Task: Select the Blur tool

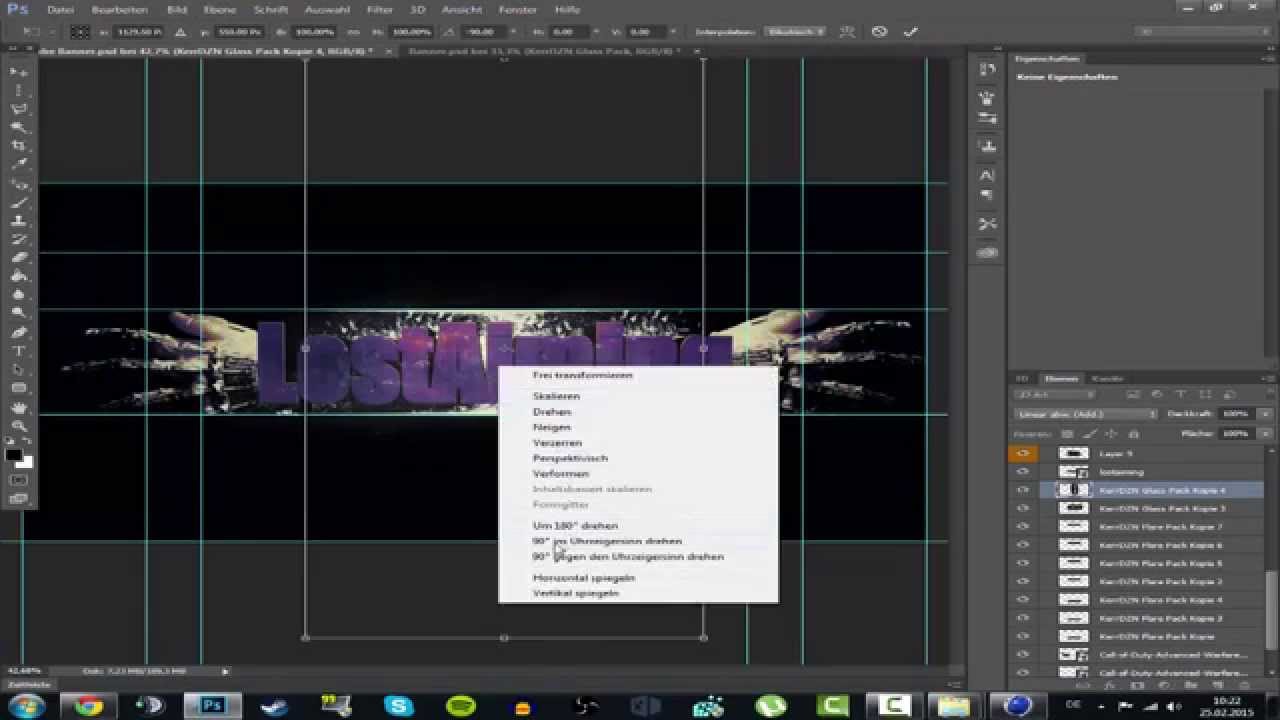Action: 19,296
